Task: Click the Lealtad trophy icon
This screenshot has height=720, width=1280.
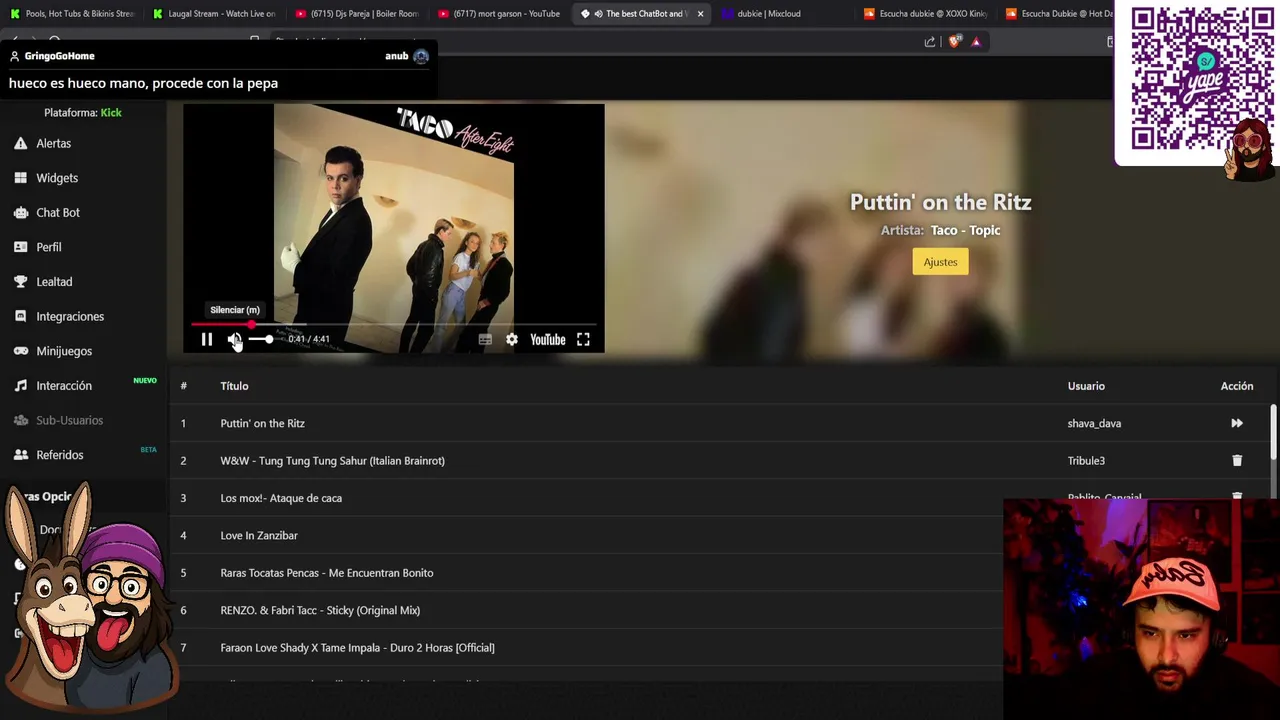Action: point(20,282)
